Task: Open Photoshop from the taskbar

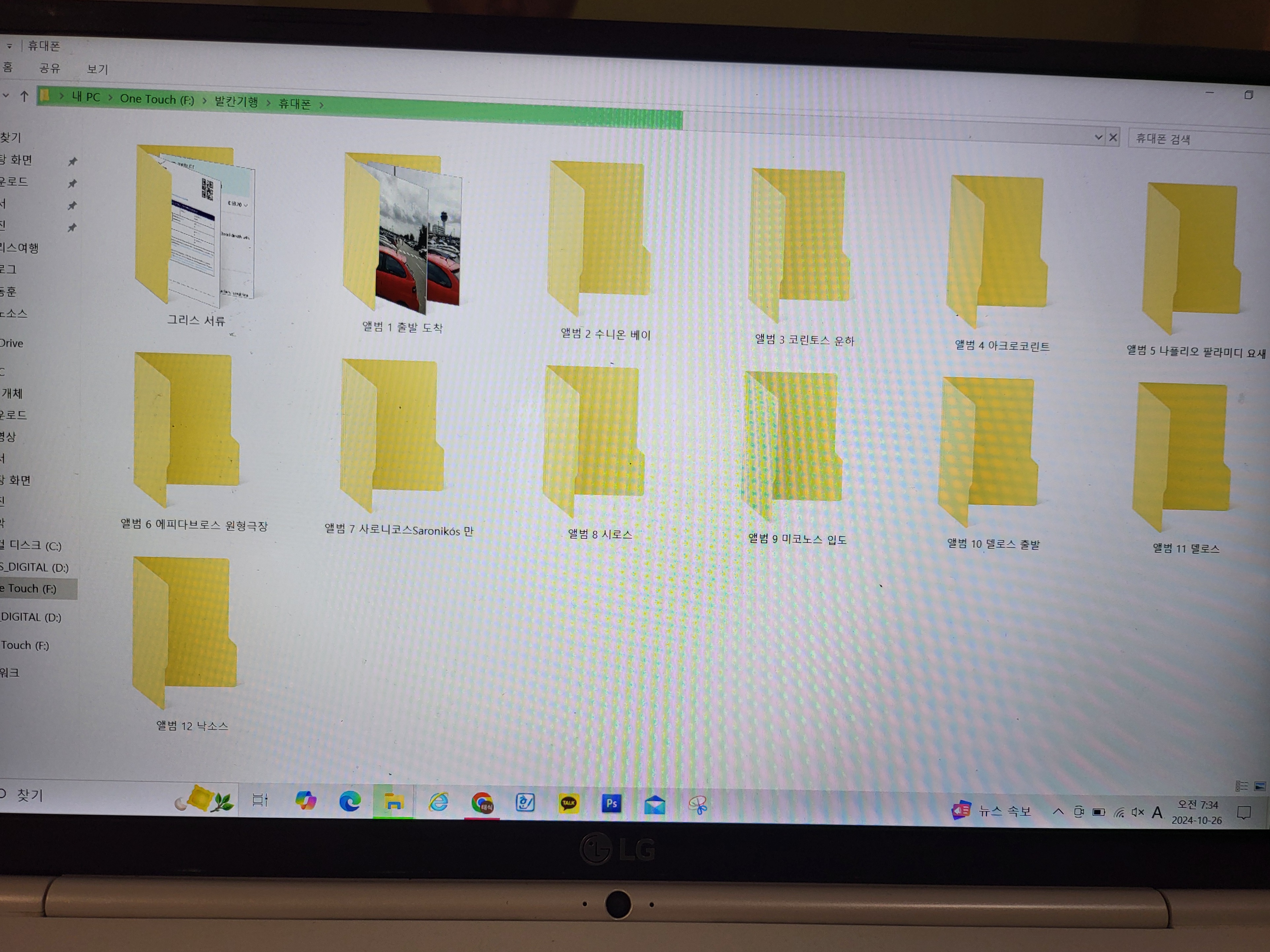Action: (x=612, y=803)
